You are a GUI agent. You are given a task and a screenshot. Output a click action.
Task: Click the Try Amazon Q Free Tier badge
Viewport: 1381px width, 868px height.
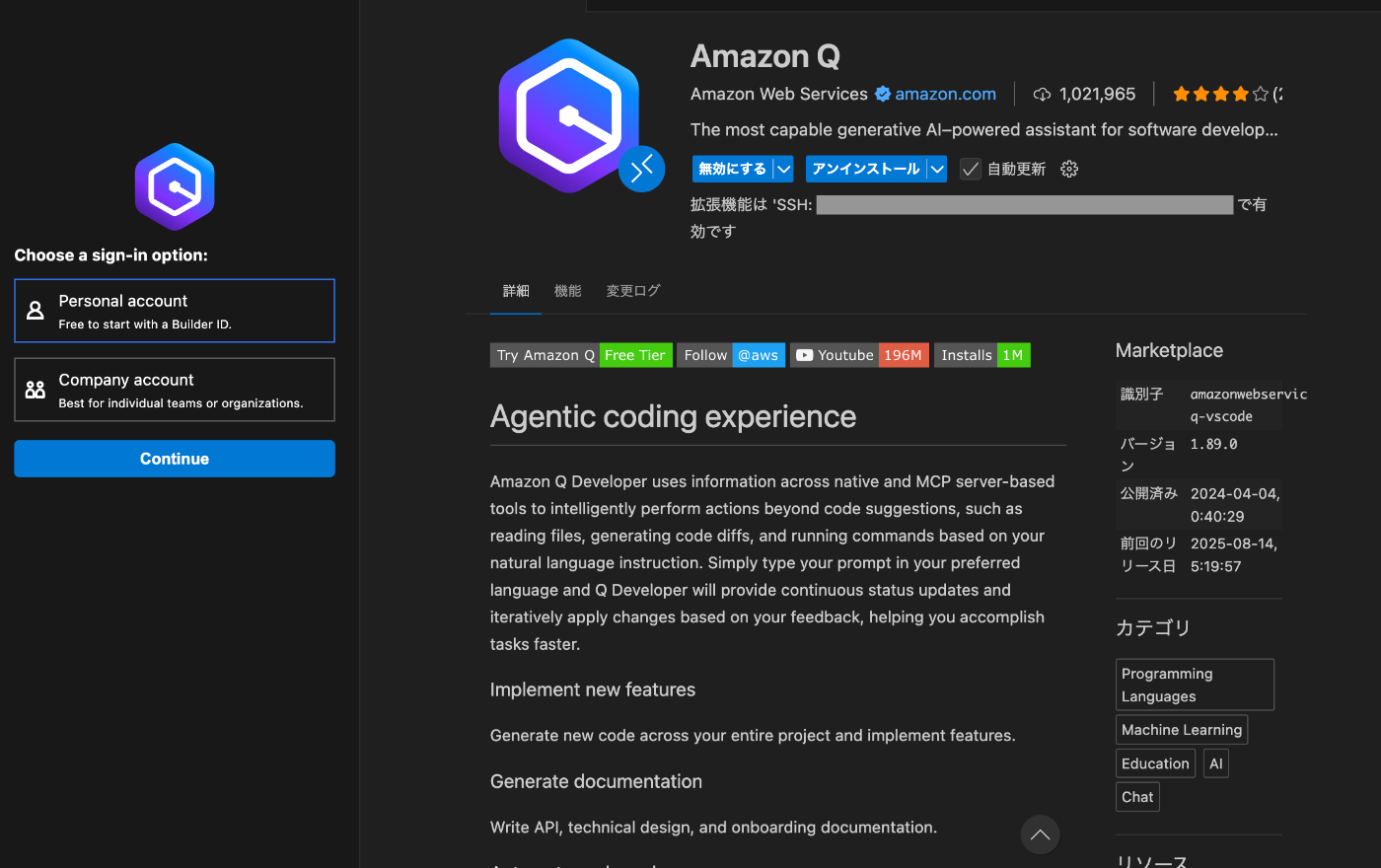point(581,355)
